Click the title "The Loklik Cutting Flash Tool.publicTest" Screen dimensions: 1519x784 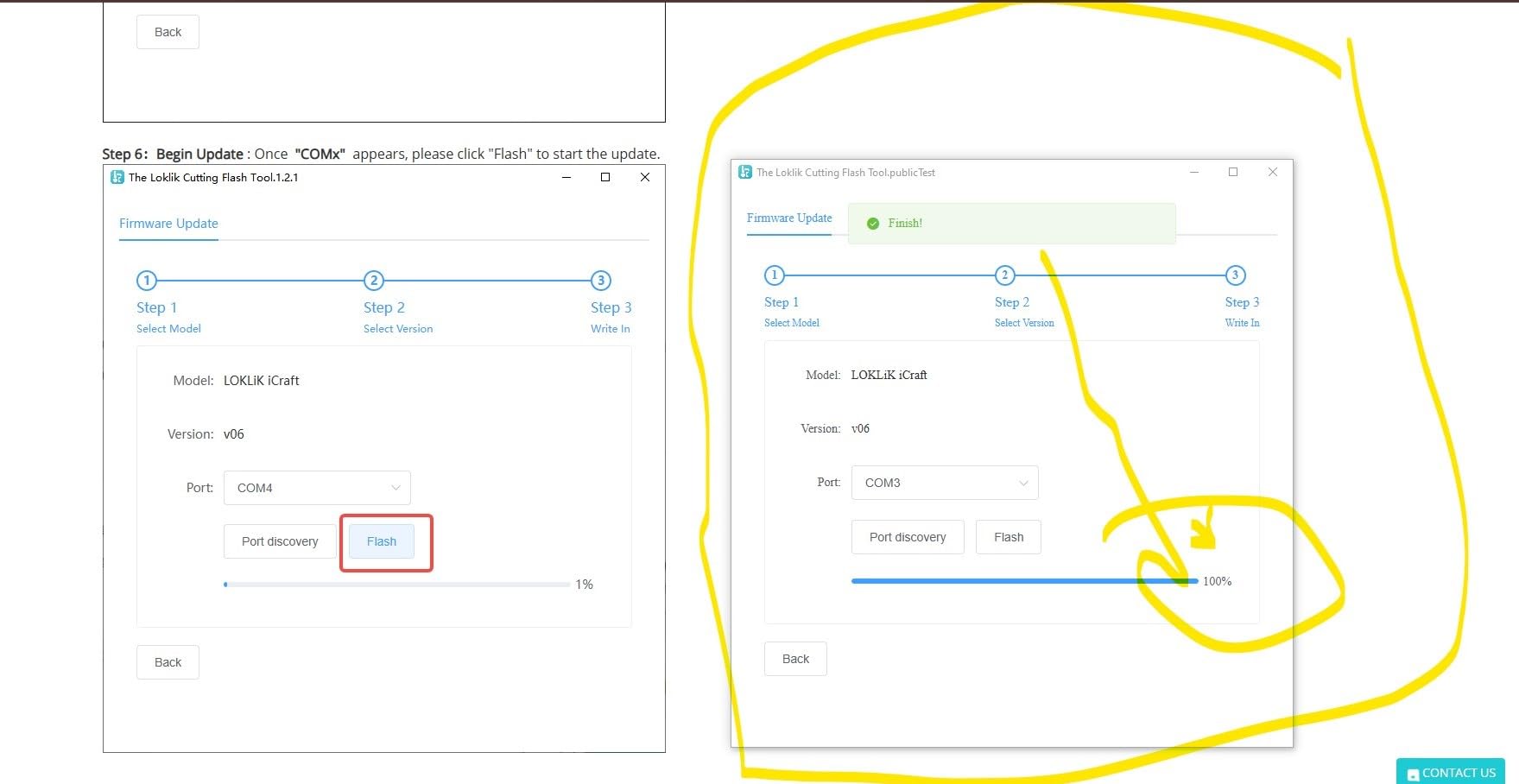846,173
